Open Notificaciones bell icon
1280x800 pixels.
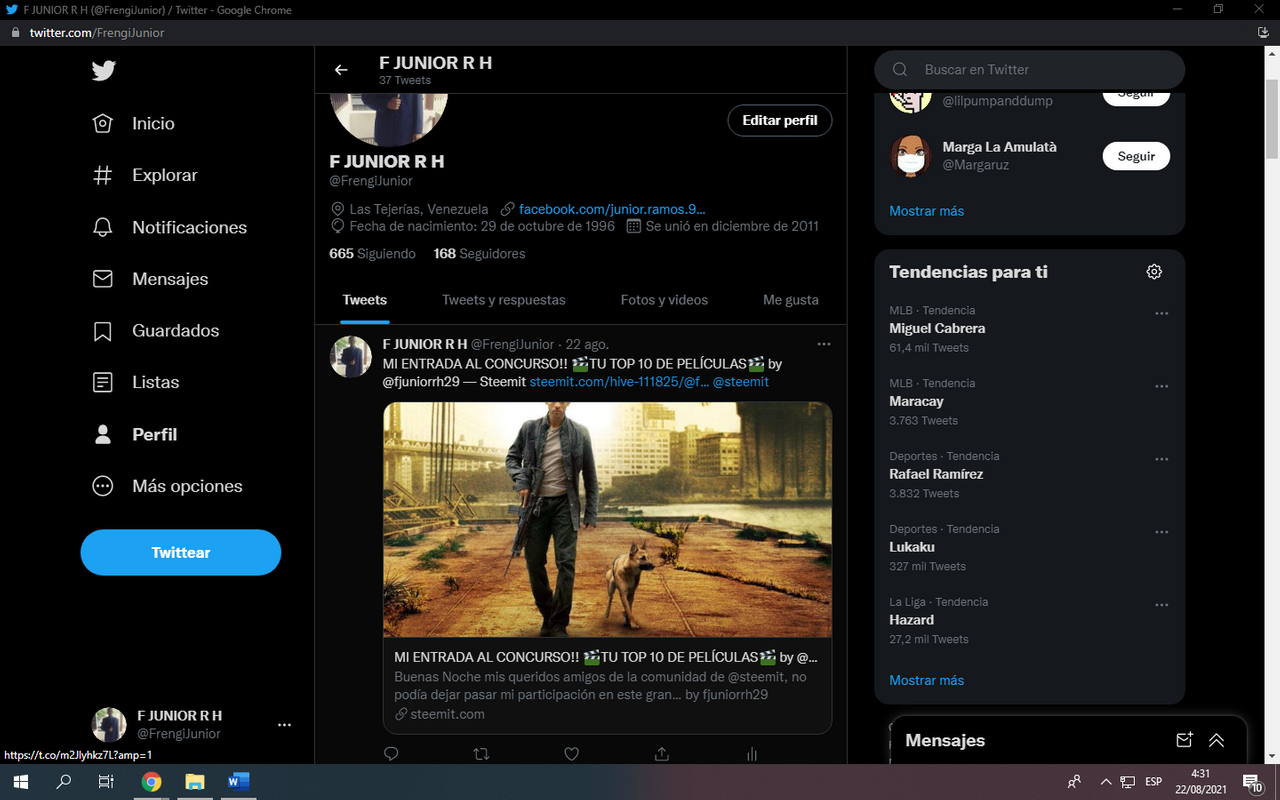click(x=102, y=227)
